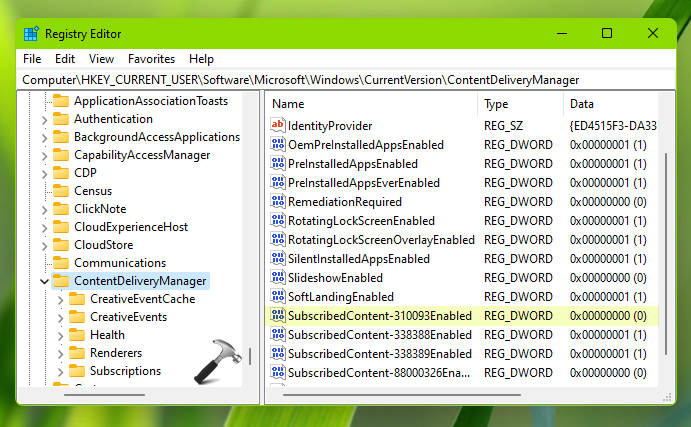Click the SlideshowEnabled data value 0x00000000
Image resolution: width=691 pixels, height=427 pixels.
pos(608,278)
